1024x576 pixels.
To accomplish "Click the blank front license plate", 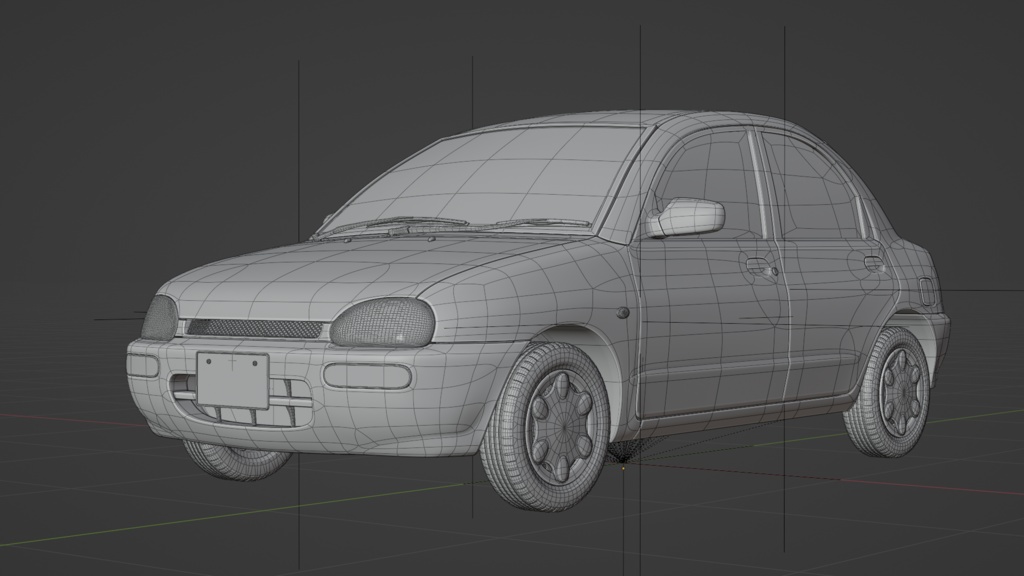I will [233, 380].
